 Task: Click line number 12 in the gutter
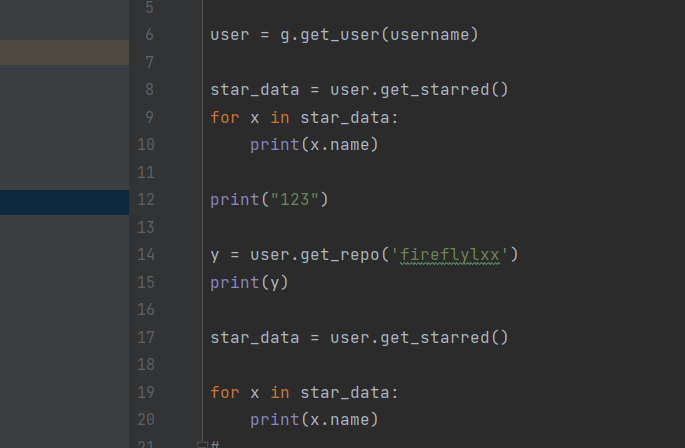click(146, 200)
